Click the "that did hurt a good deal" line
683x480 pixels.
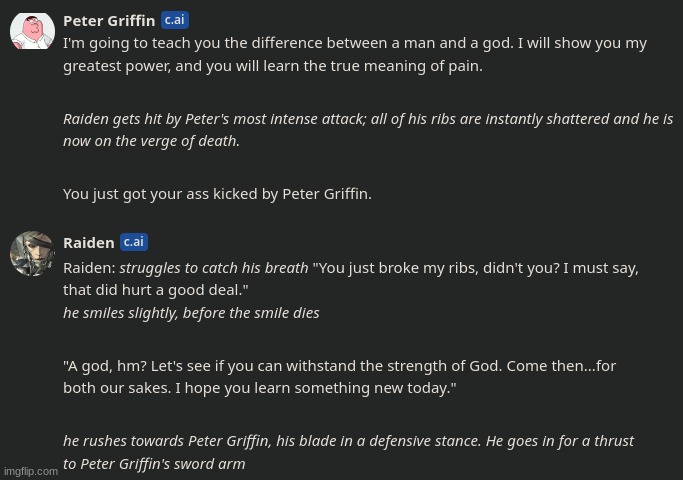click(155, 290)
